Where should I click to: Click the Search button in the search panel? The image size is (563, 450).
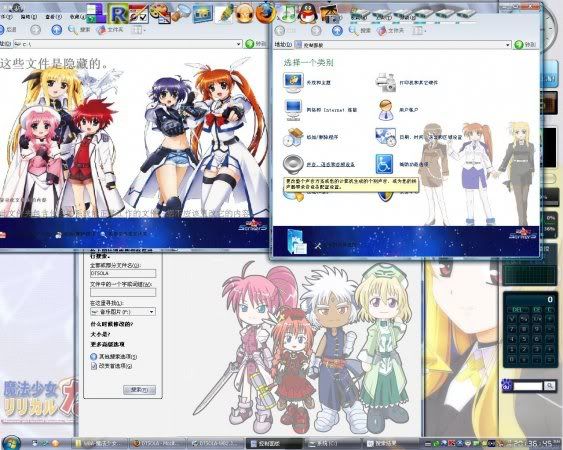click(139, 390)
